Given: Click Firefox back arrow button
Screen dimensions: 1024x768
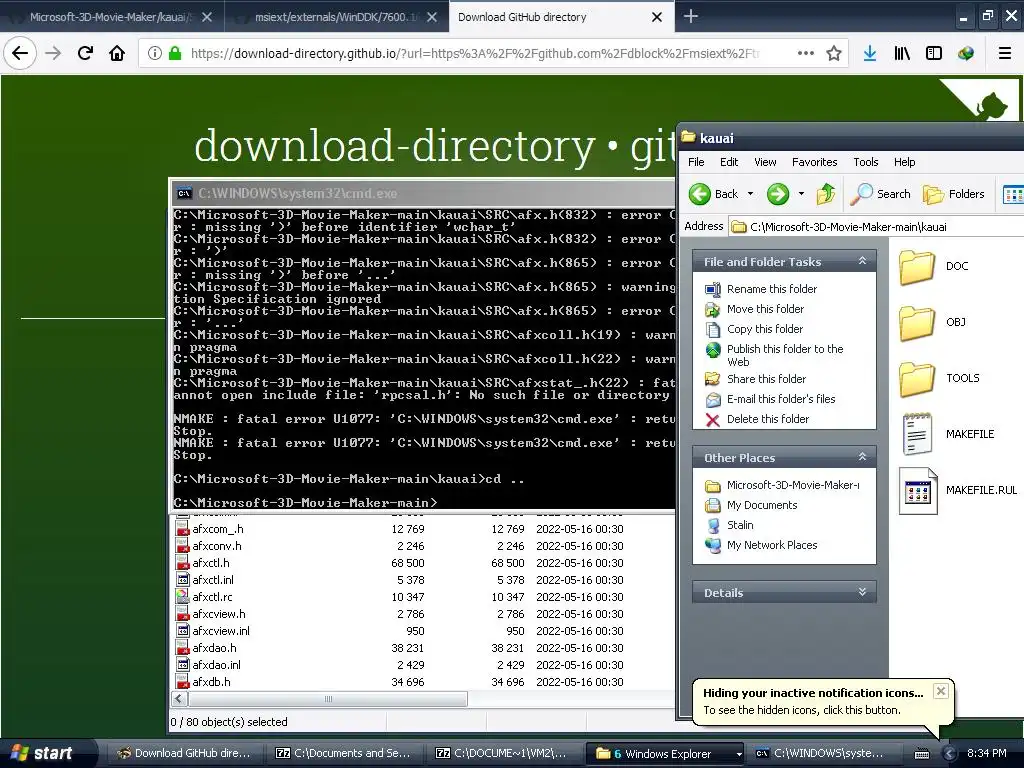Looking at the screenshot, I should click(x=20, y=54).
